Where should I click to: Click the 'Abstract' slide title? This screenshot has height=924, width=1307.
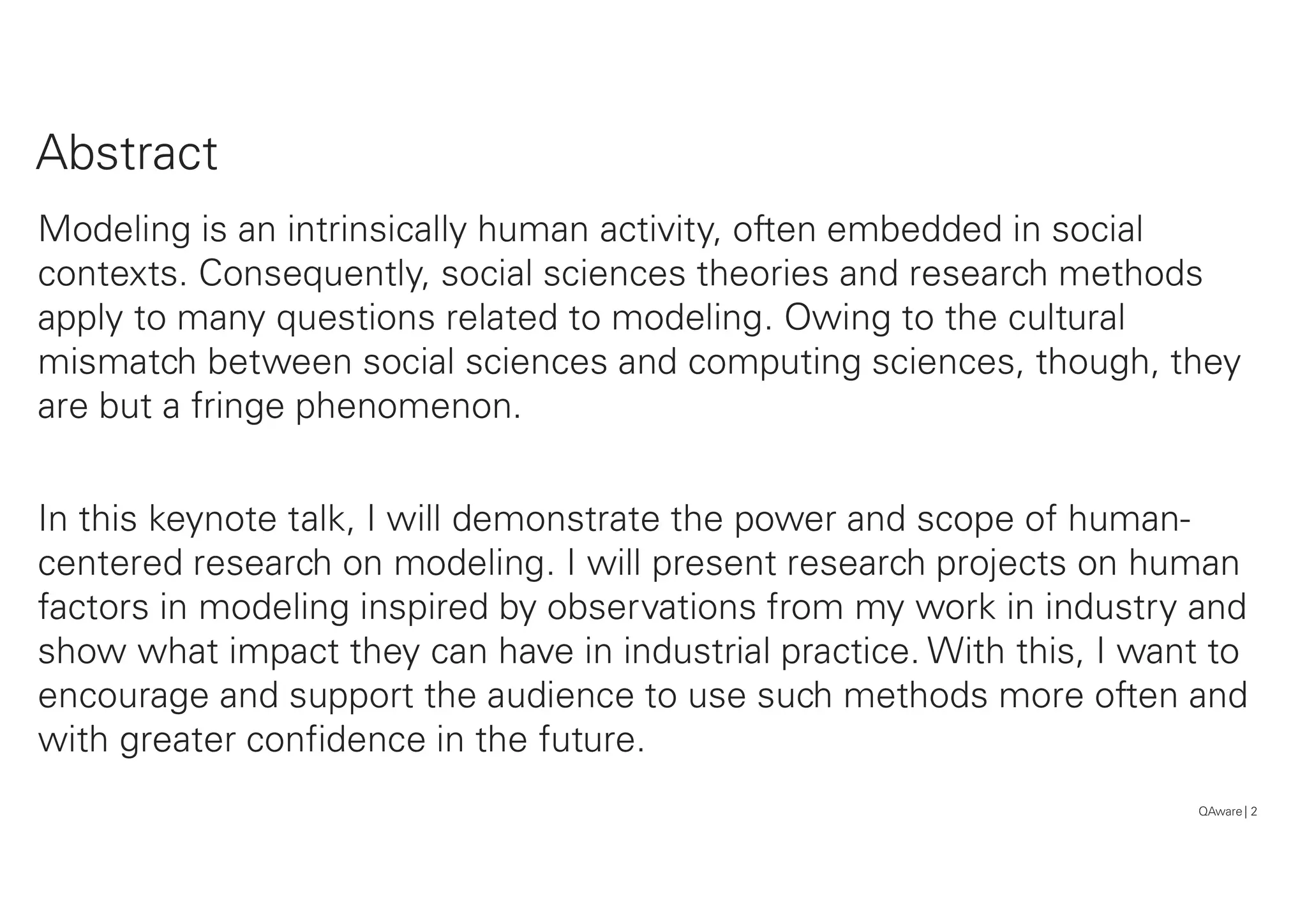pyautogui.click(x=127, y=153)
